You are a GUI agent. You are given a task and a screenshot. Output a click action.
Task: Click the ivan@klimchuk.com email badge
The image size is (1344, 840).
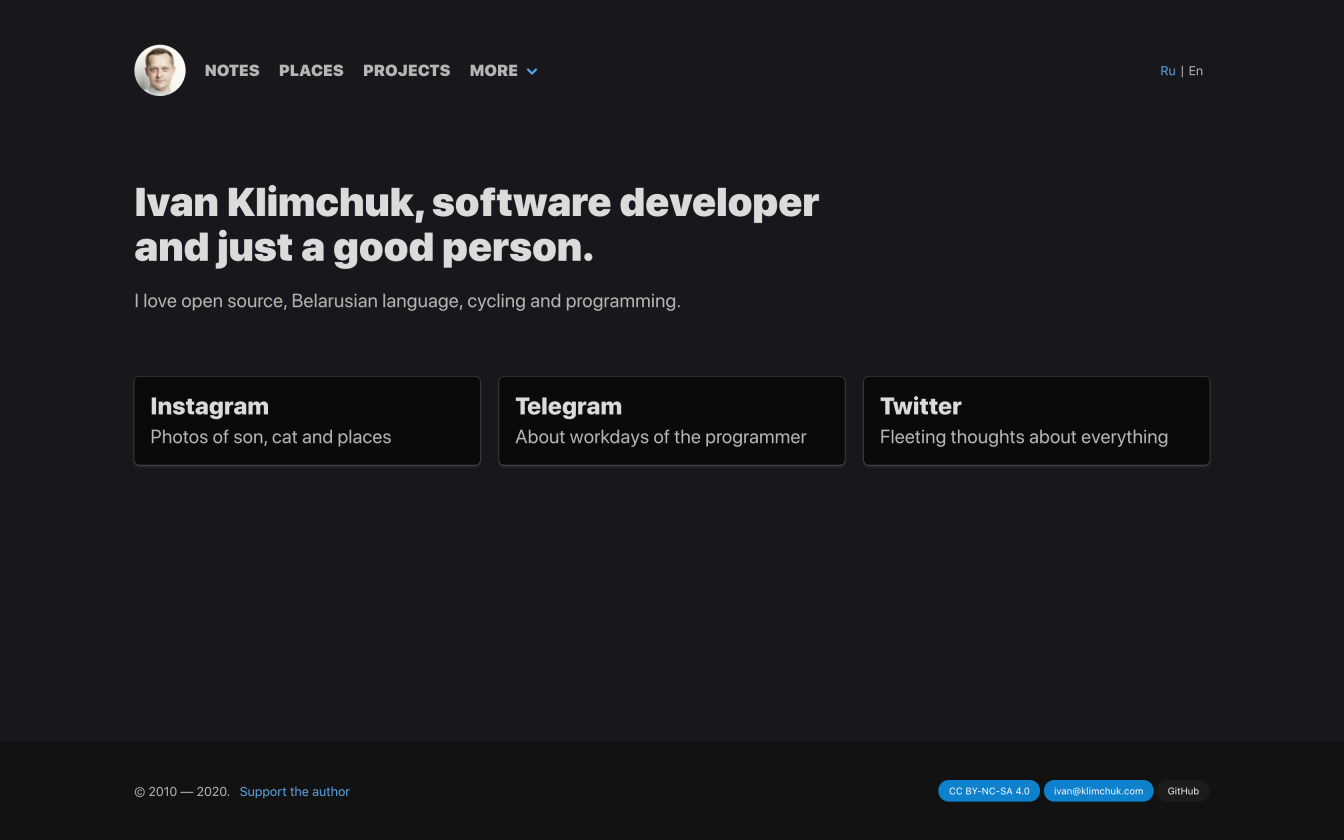1098,790
